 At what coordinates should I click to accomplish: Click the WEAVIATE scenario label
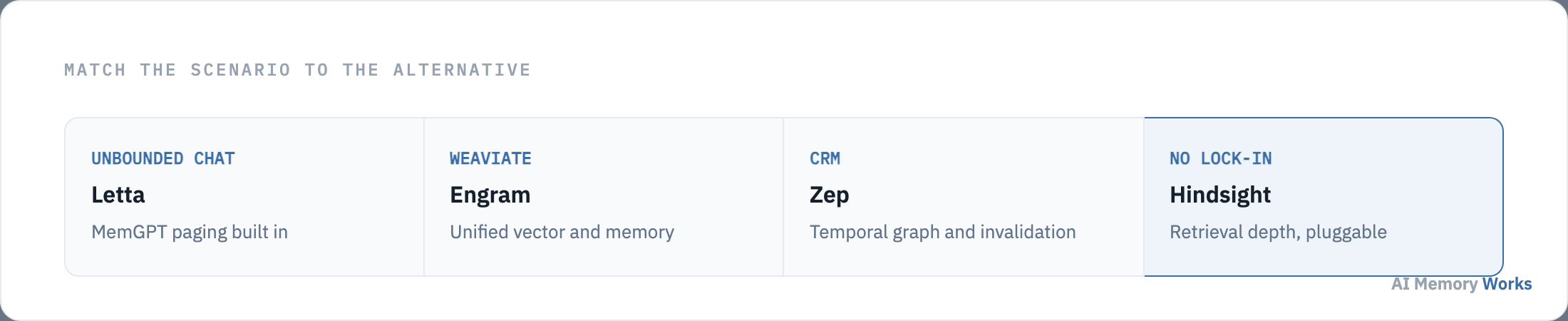coord(490,158)
